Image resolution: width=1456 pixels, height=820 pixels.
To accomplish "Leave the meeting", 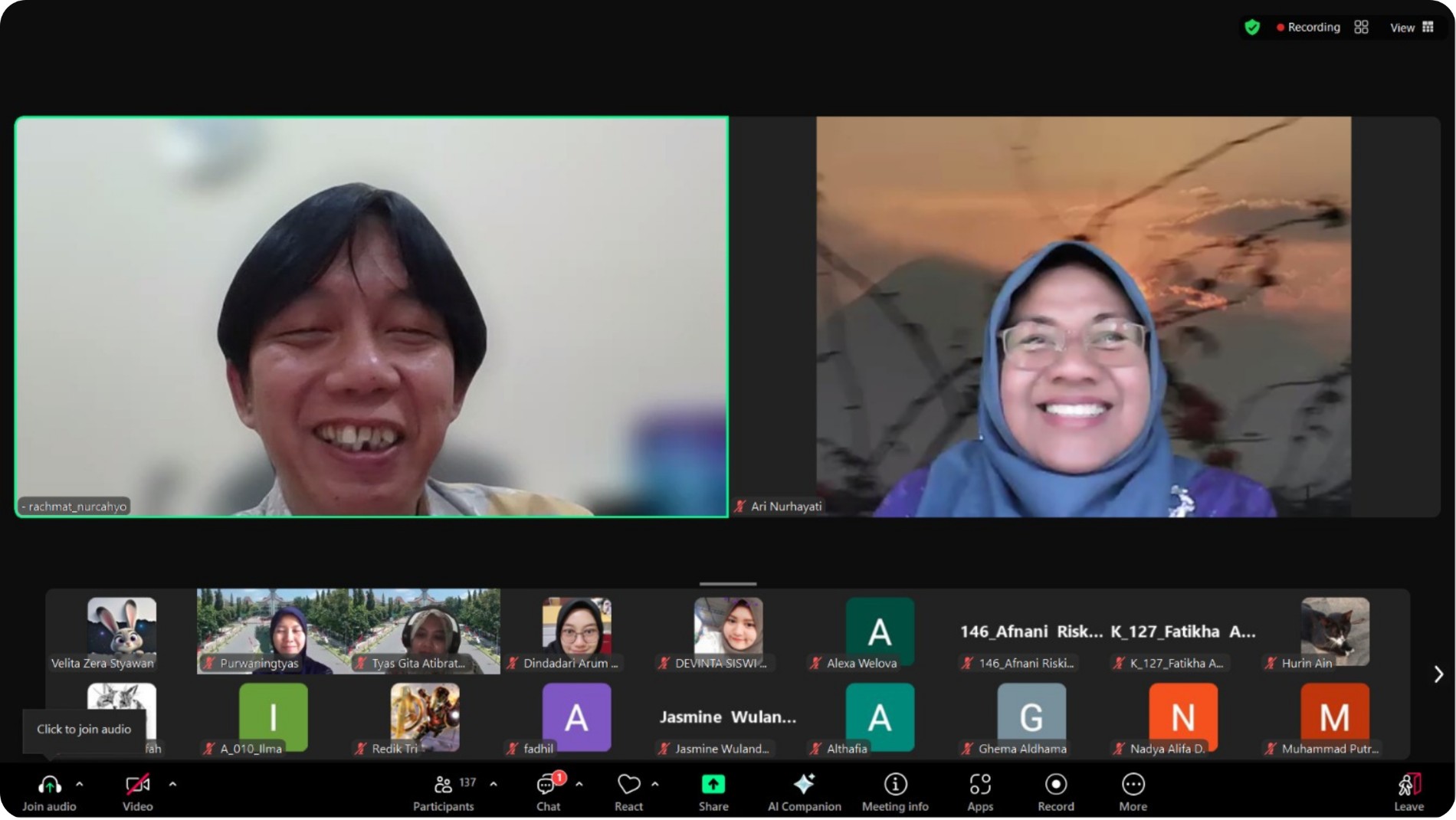I will (x=1408, y=792).
